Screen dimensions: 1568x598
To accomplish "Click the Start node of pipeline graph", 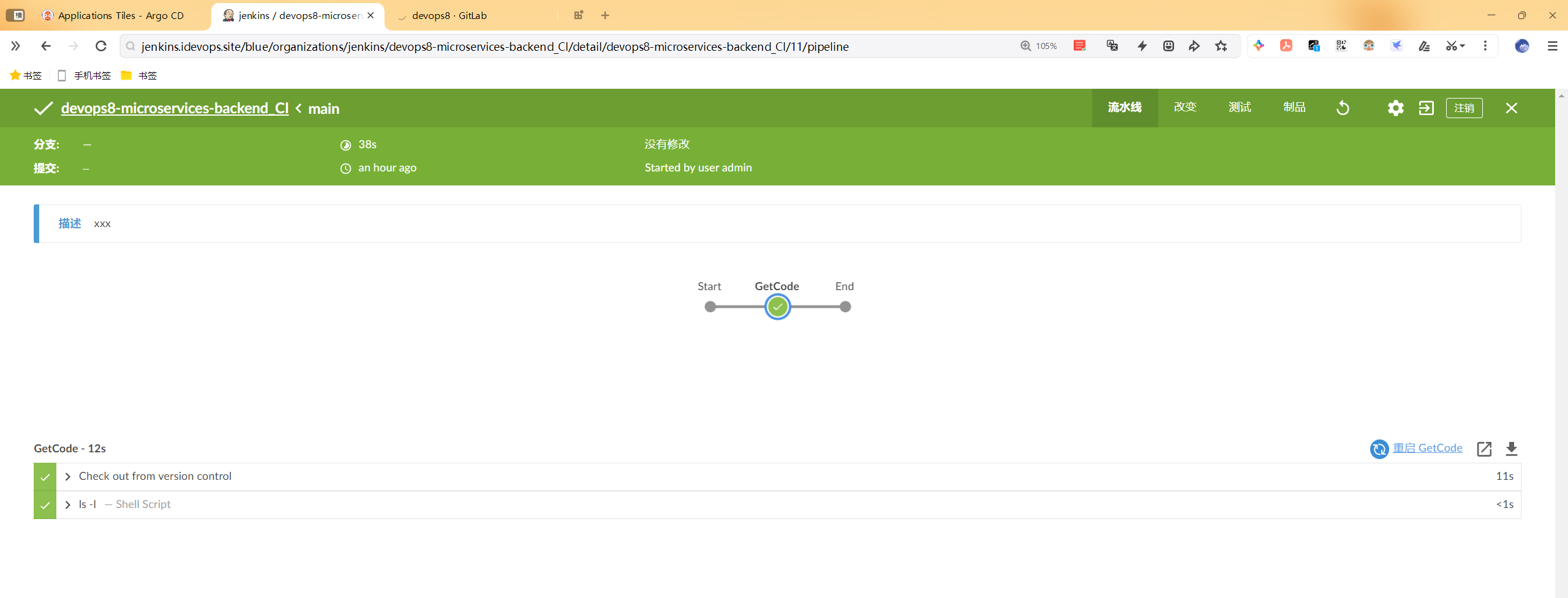I will tap(710, 307).
